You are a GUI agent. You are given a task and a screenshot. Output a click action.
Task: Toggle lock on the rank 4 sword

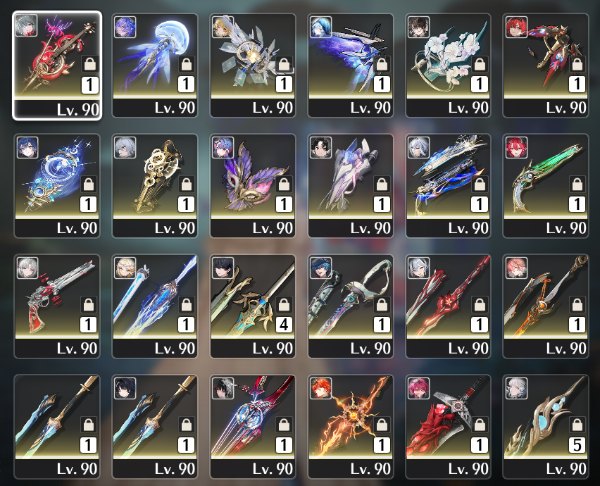(x=284, y=304)
